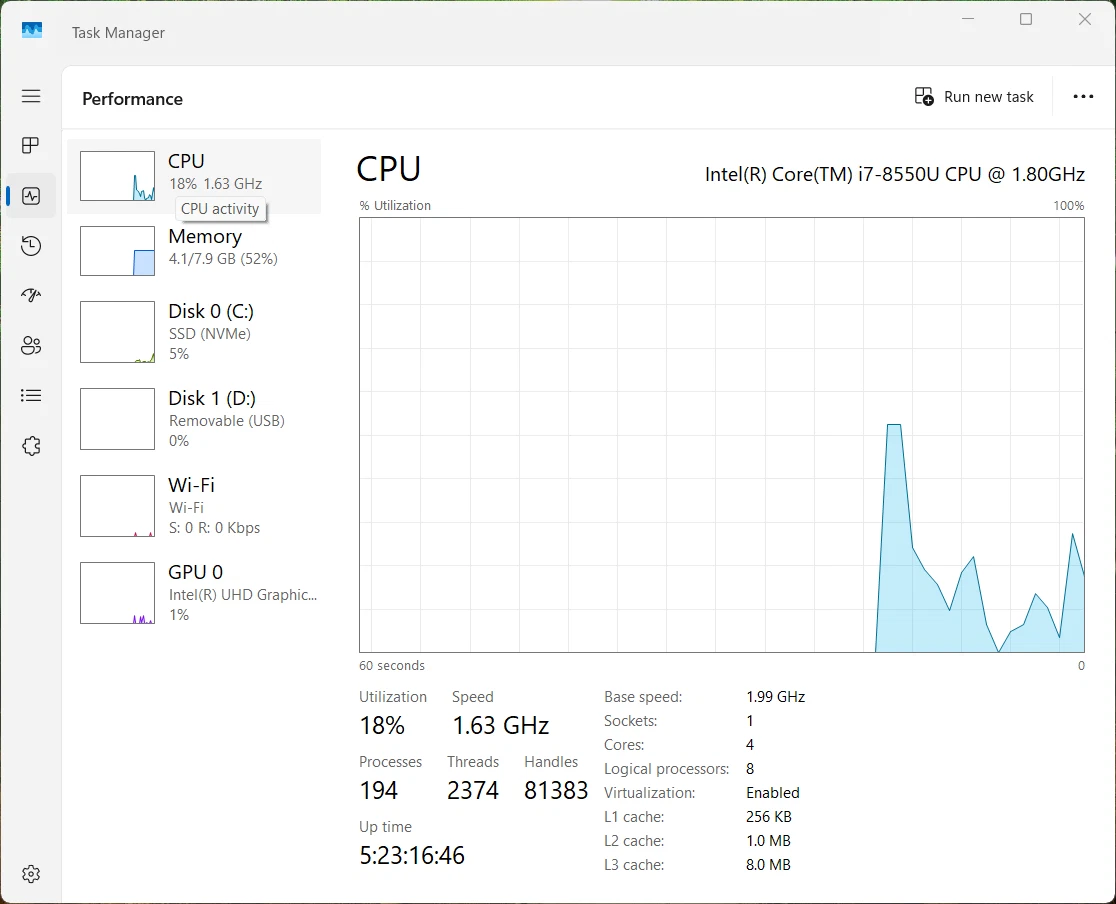This screenshot has width=1116, height=904.
Task: Go to the Processes page icon
Action: coord(31,145)
